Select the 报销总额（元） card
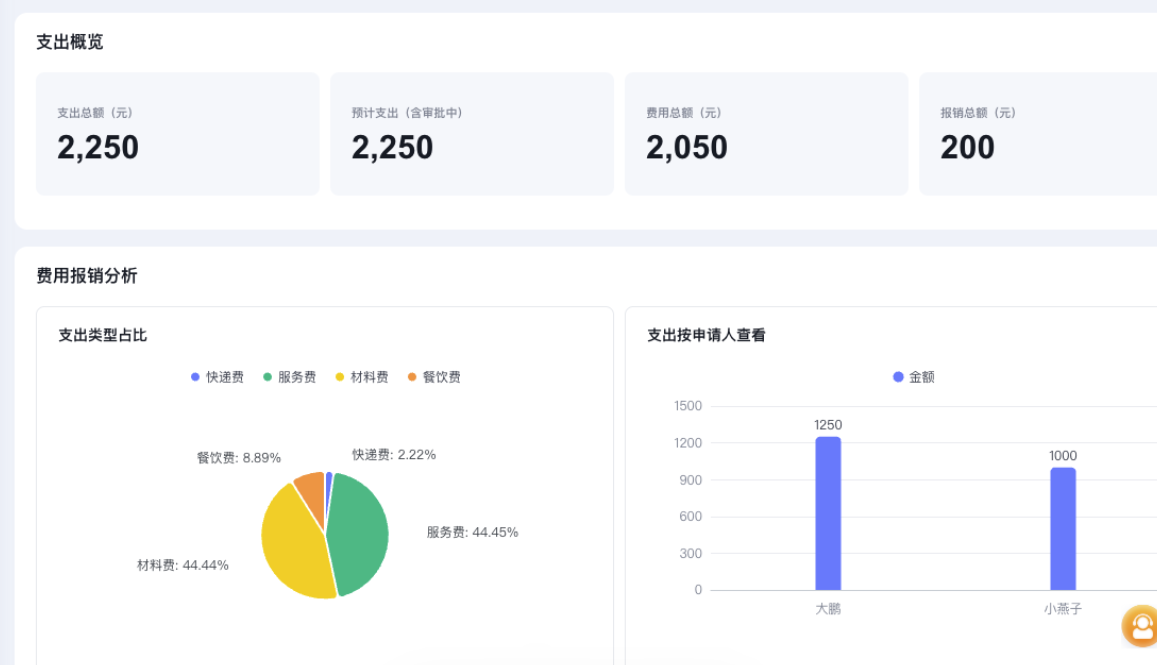1157x665 pixels. pyautogui.click(x=1037, y=134)
